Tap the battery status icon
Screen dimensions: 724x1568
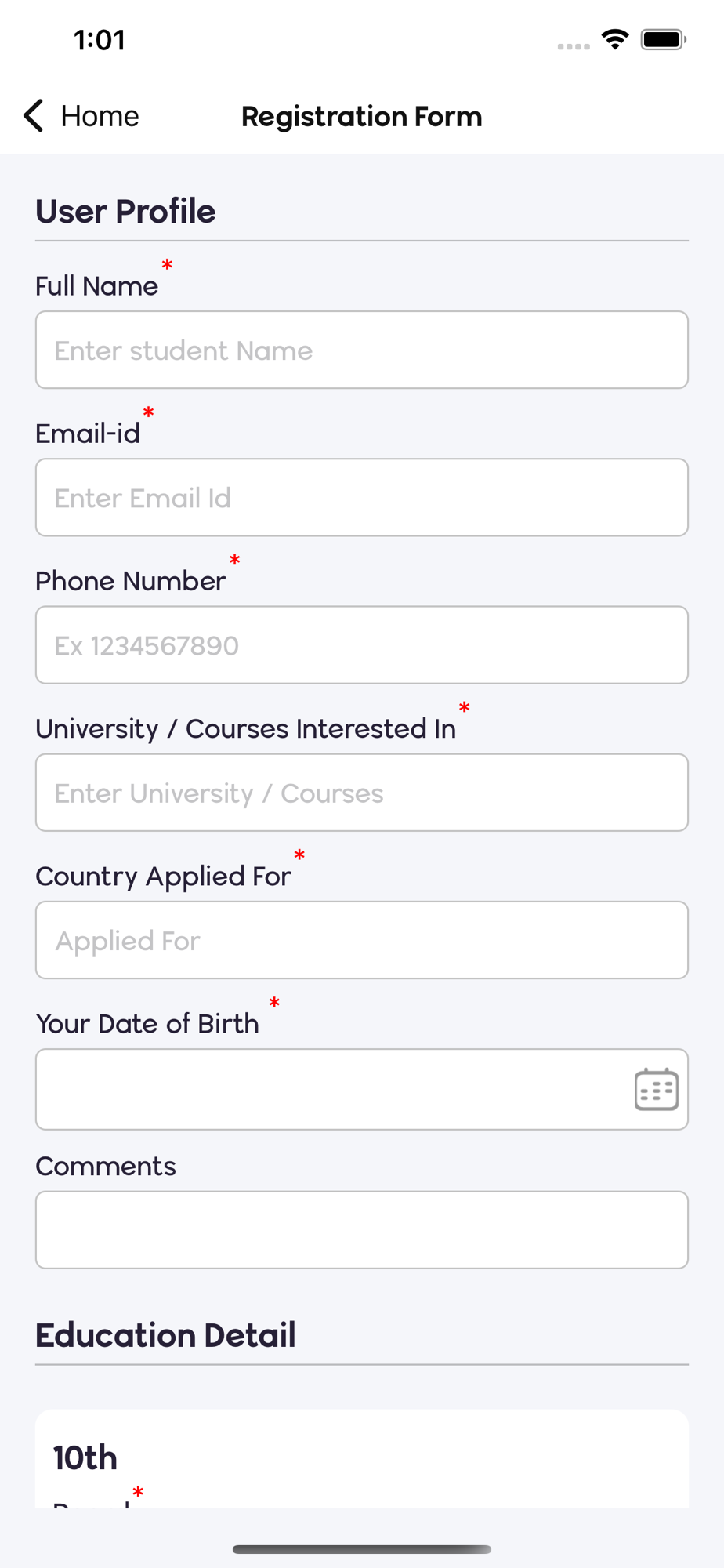663,39
